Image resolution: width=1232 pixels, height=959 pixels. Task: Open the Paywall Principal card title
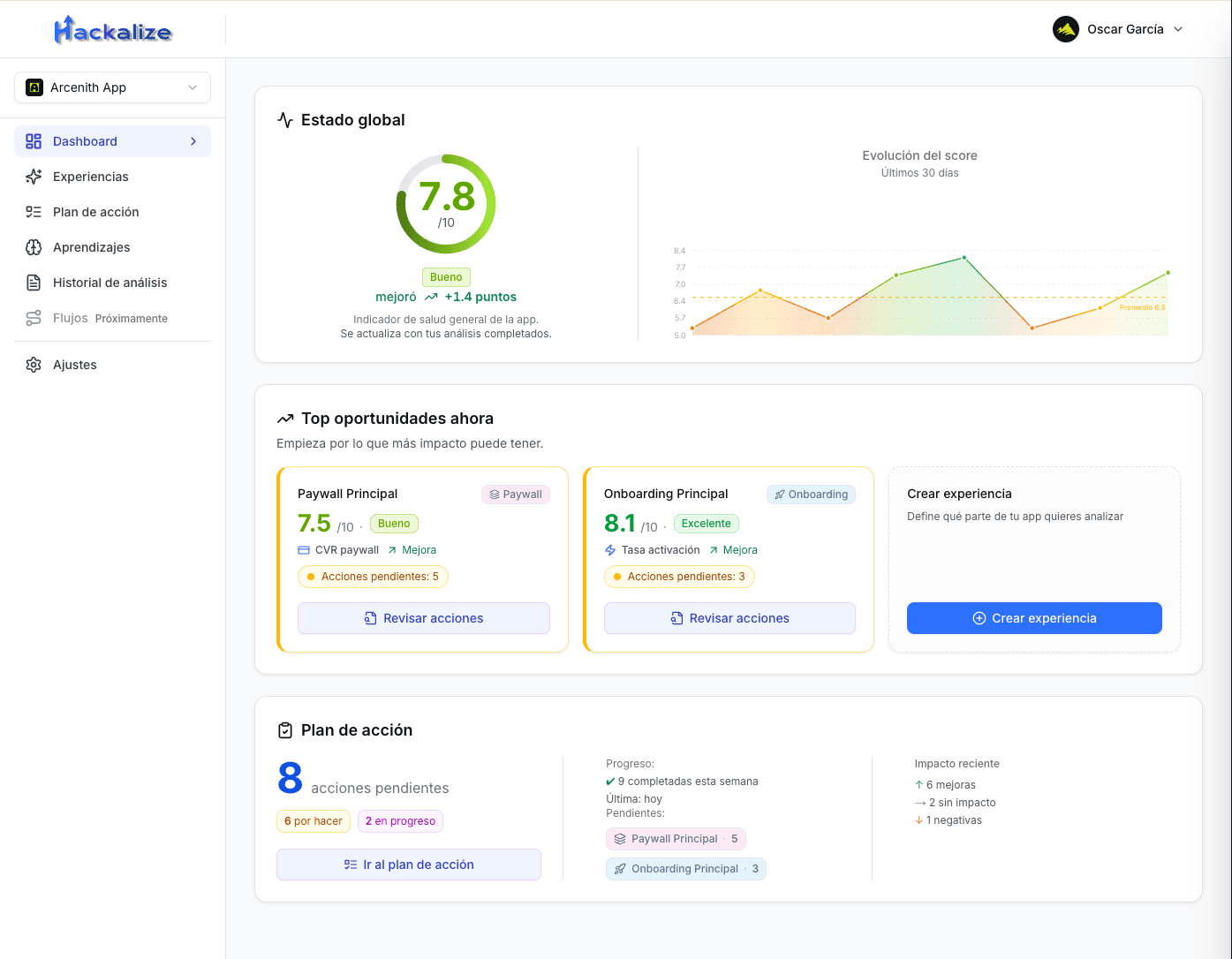click(x=347, y=494)
